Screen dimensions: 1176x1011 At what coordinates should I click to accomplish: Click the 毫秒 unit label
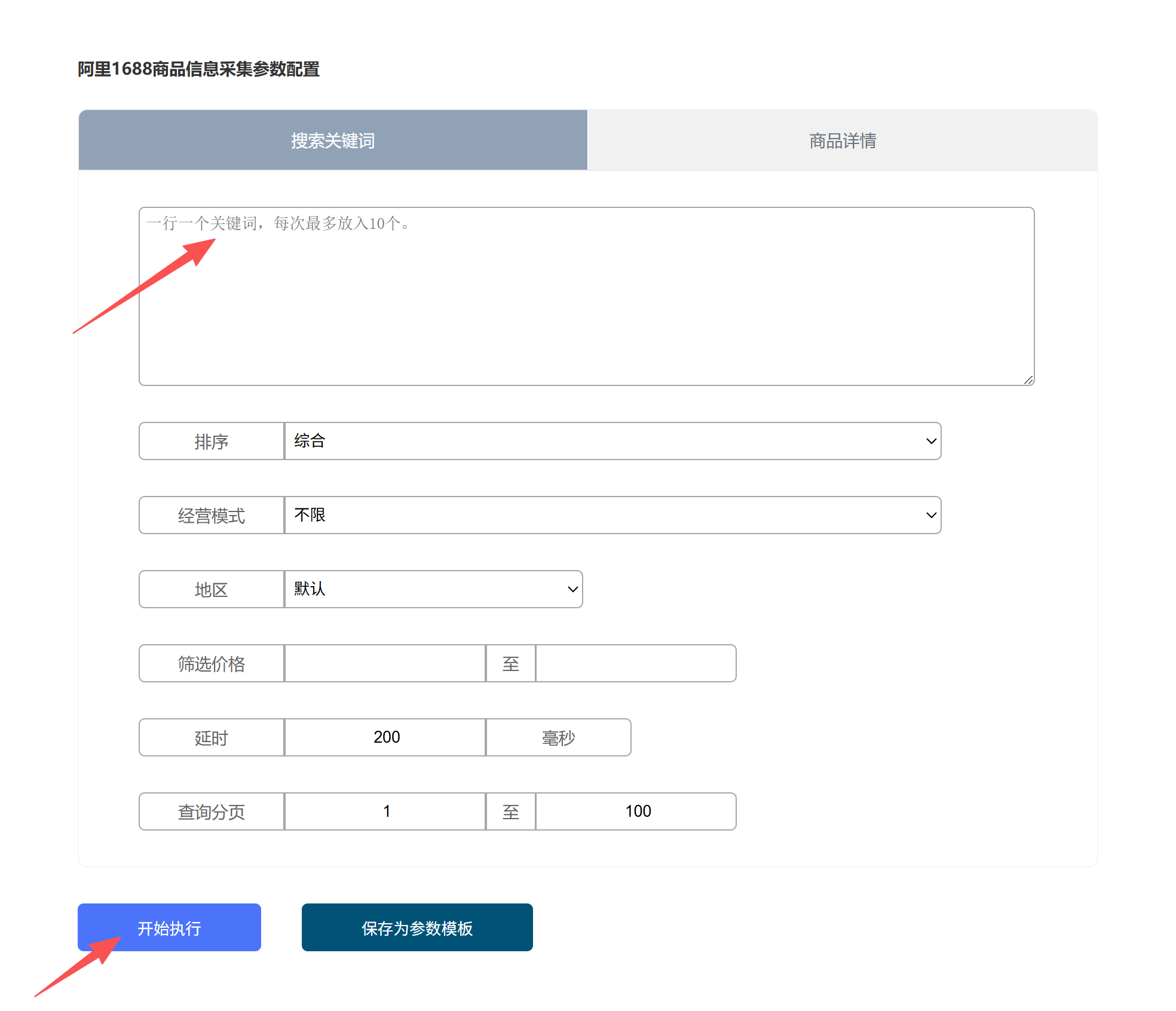559,737
